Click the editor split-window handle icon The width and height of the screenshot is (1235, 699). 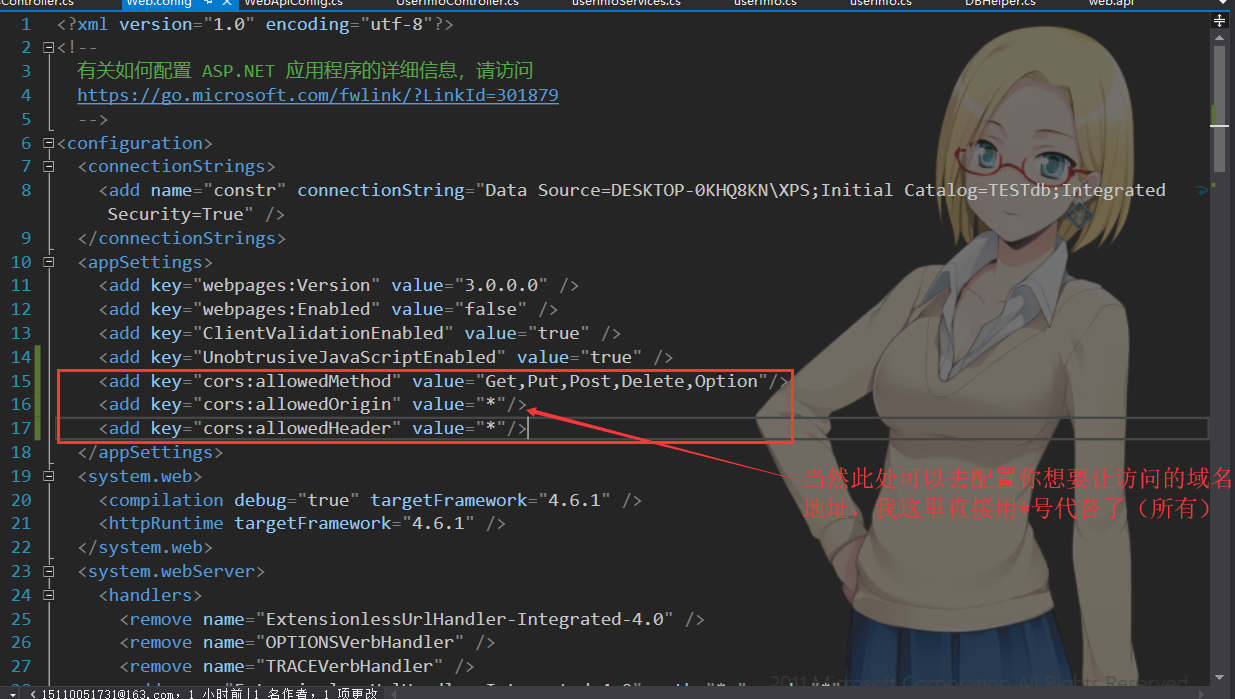pos(1220,19)
